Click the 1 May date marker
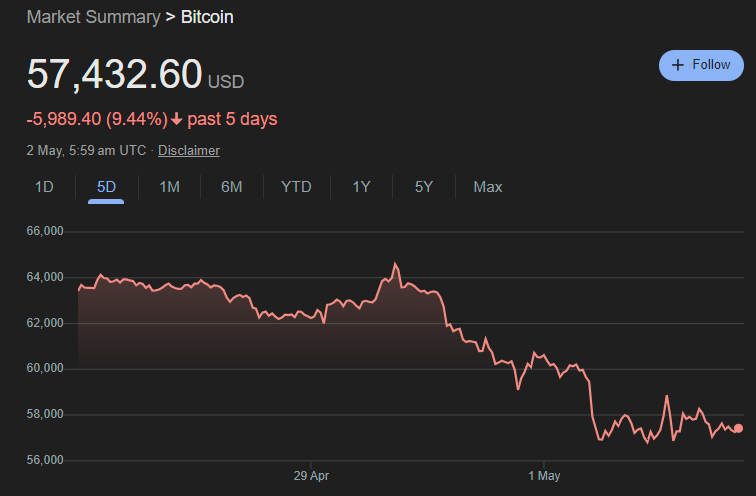Screen dimensions: 756x496 (544, 476)
